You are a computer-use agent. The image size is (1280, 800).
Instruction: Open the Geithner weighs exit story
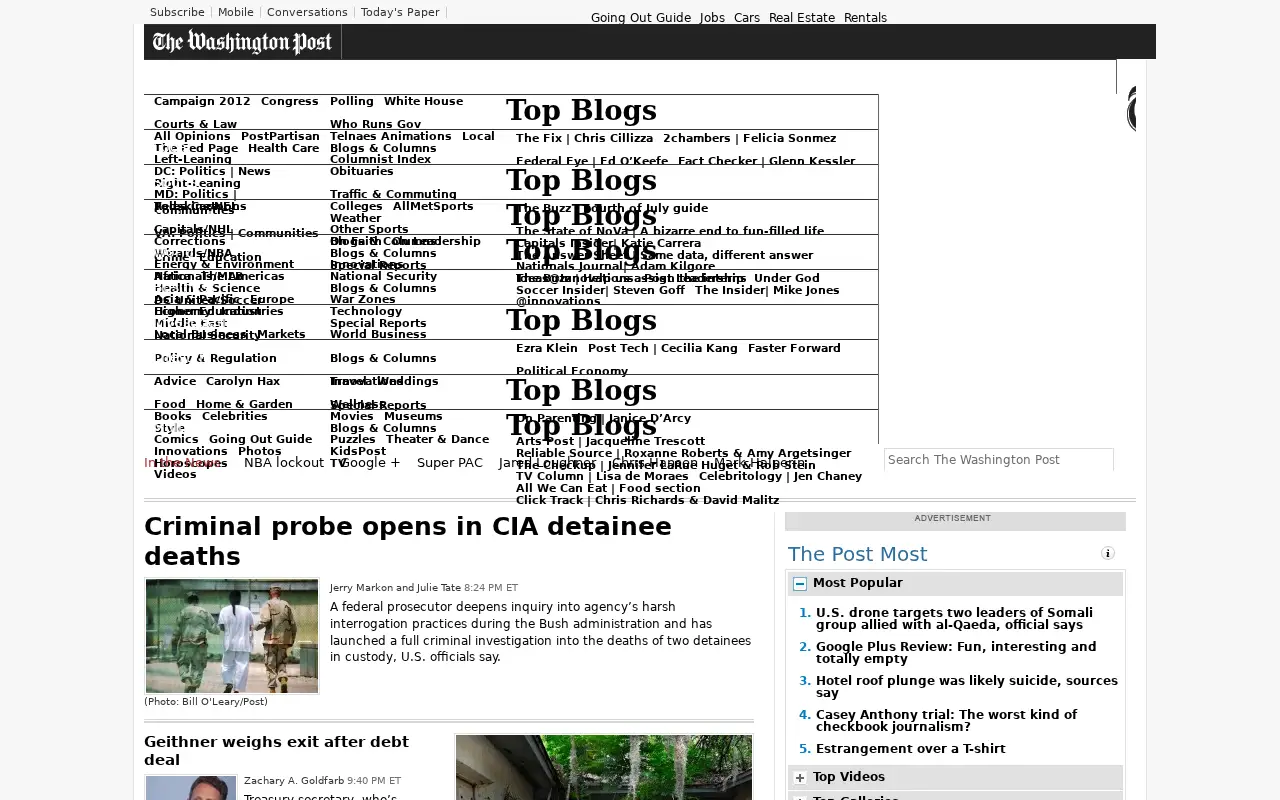pyautogui.click(x=276, y=750)
